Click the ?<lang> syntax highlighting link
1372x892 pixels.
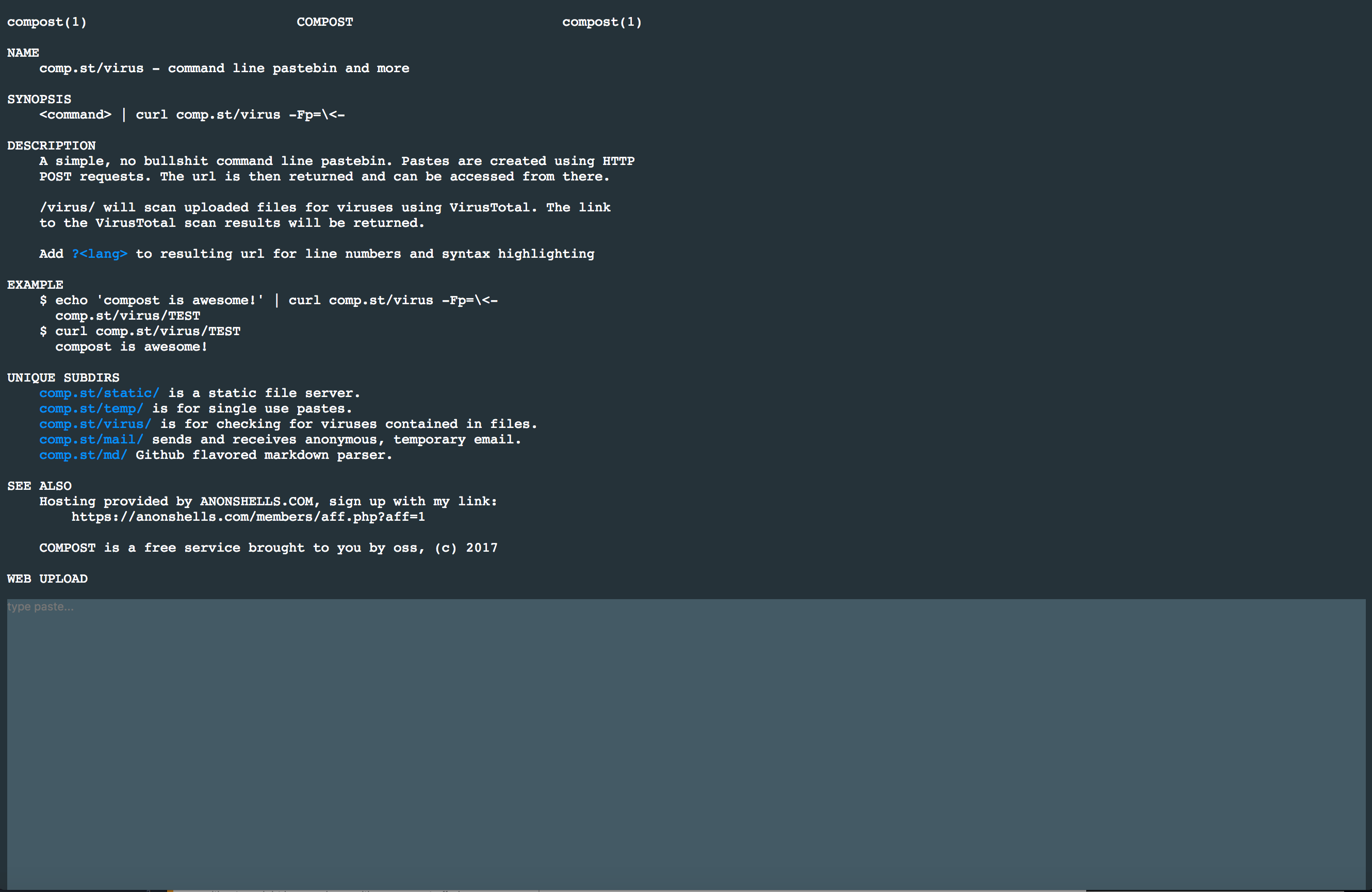(x=99, y=254)
